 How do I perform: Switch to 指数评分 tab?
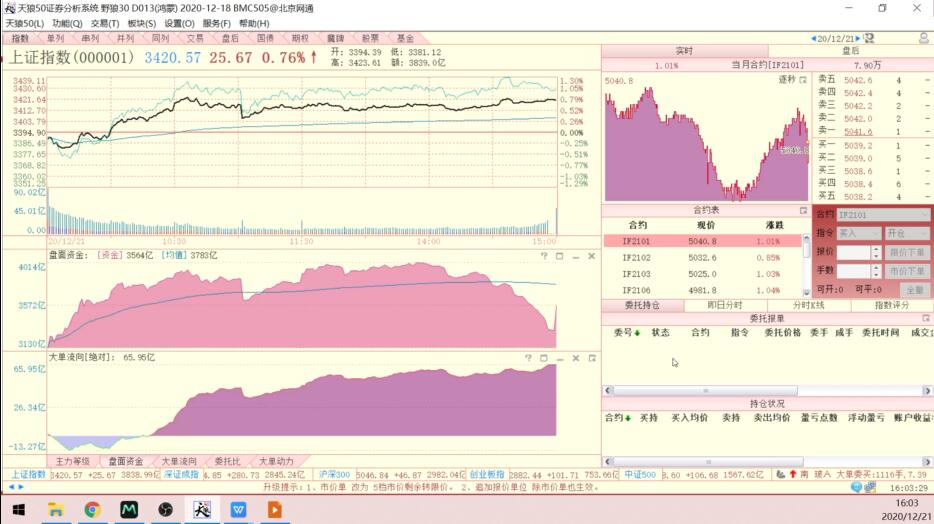pyautogui.click(x=892, y=305)
